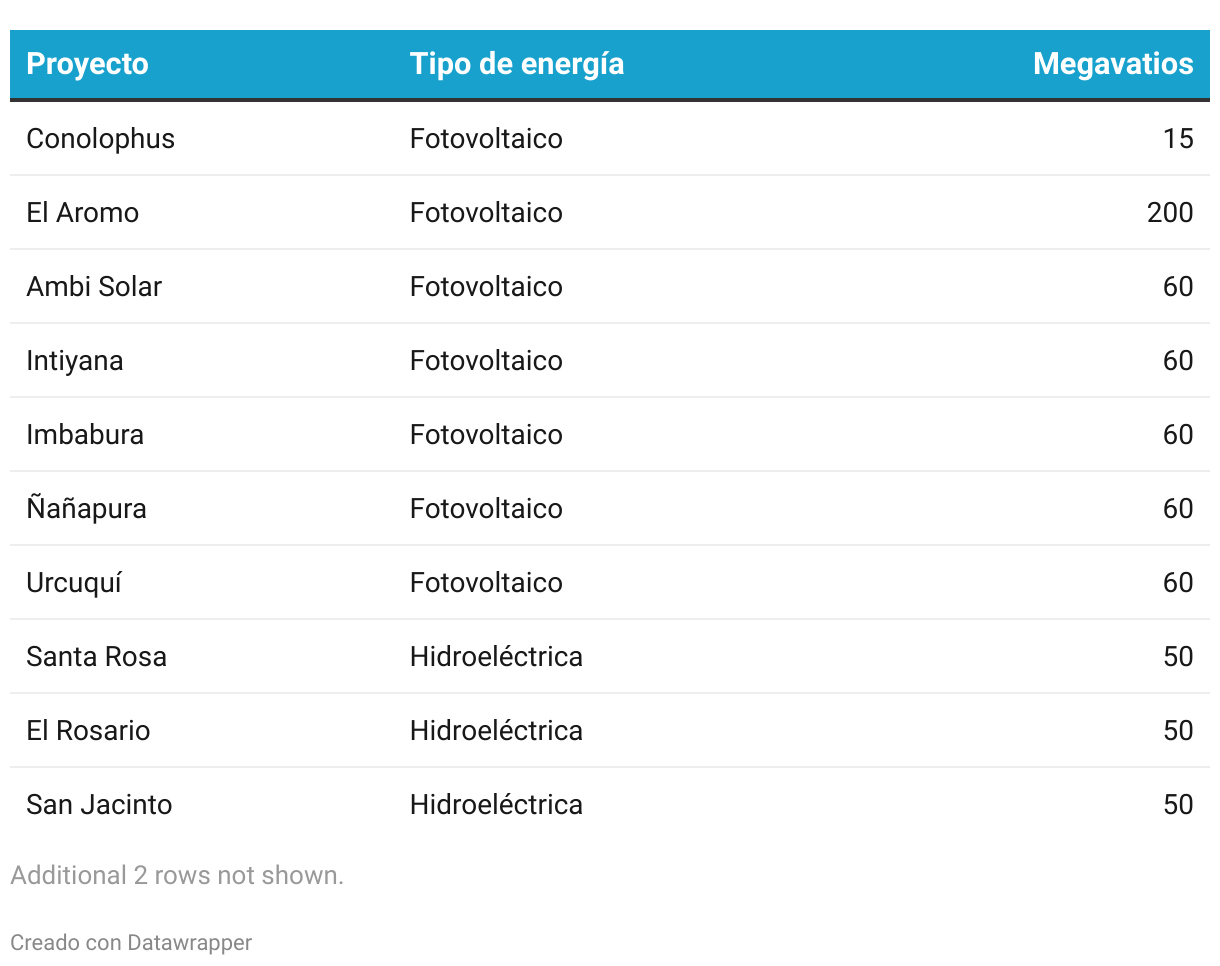The height and width of the screenshot is (966, 1220).
Task: Select the El Aromo row name
Action: coord(82,212)
